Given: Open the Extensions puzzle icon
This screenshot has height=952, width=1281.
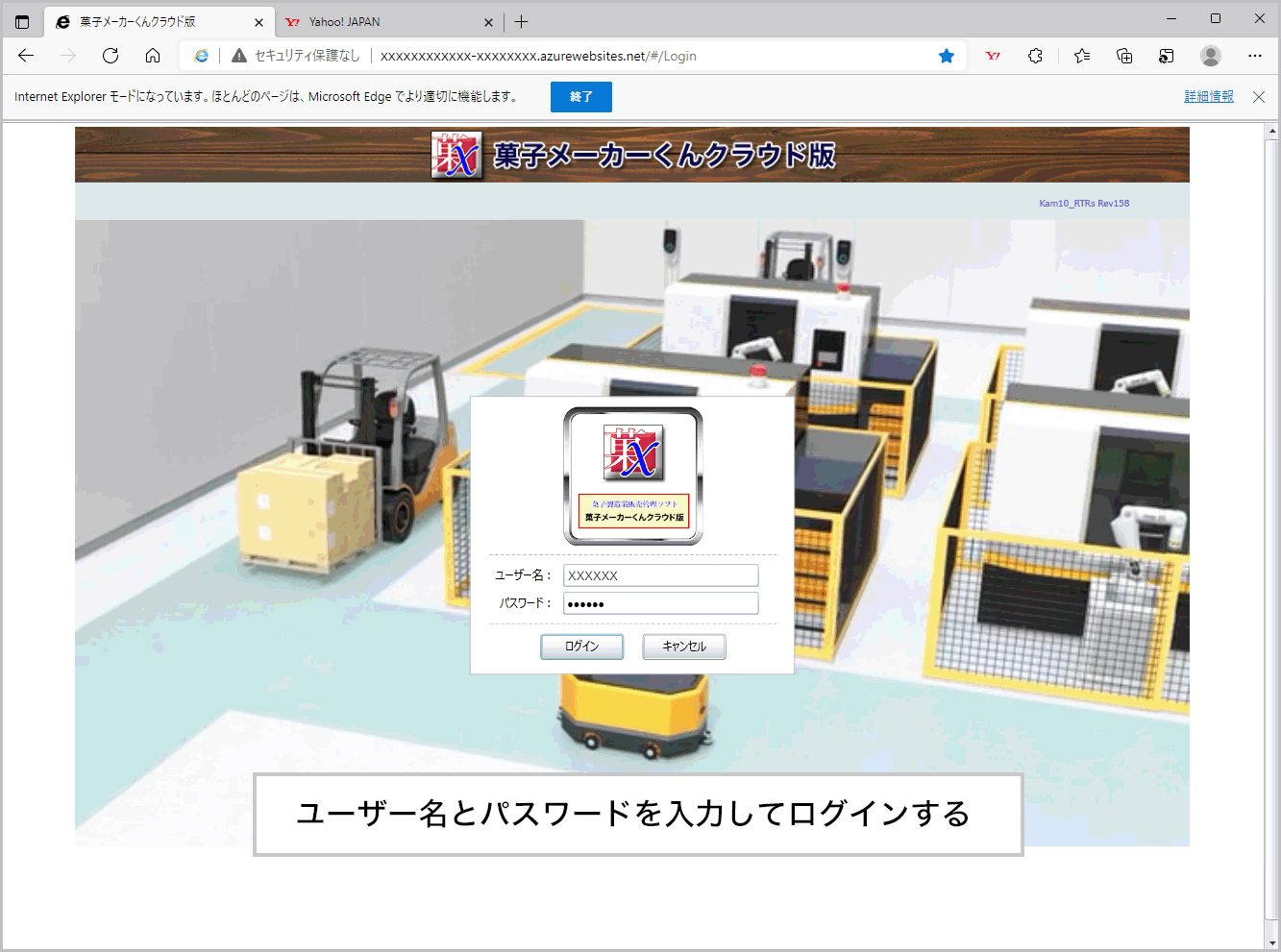Looking at the screenshot, I should tap(1035, 56).
